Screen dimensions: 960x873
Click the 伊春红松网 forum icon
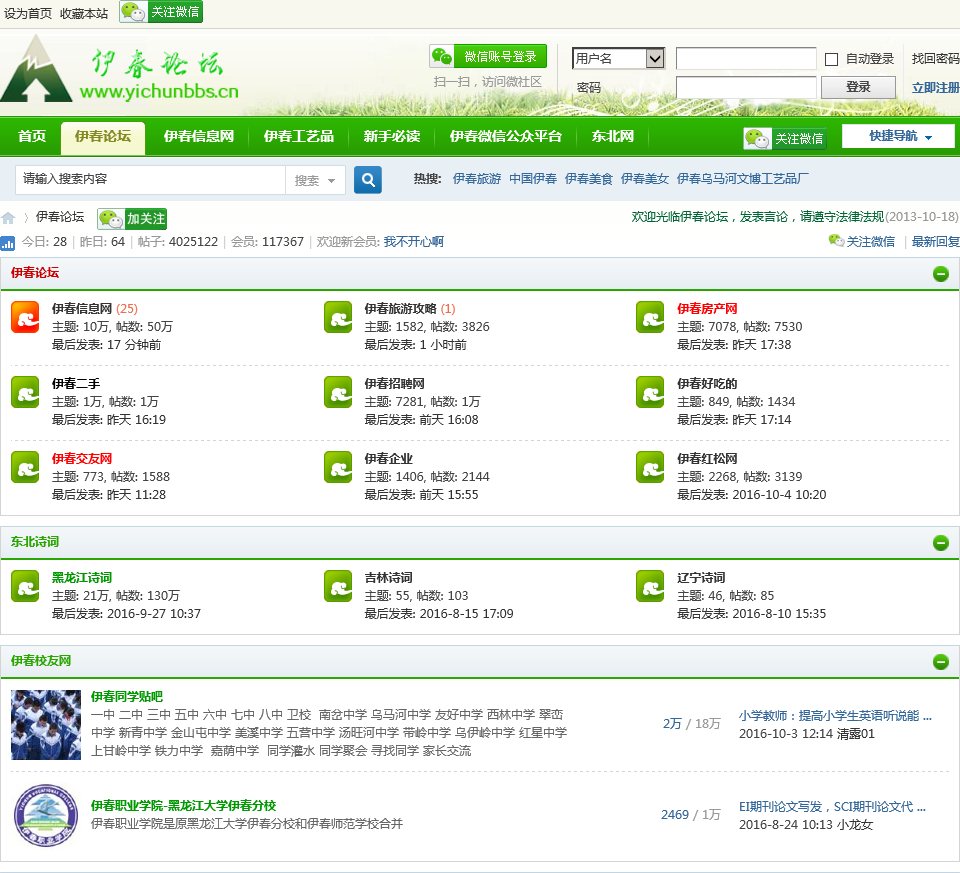650,467
